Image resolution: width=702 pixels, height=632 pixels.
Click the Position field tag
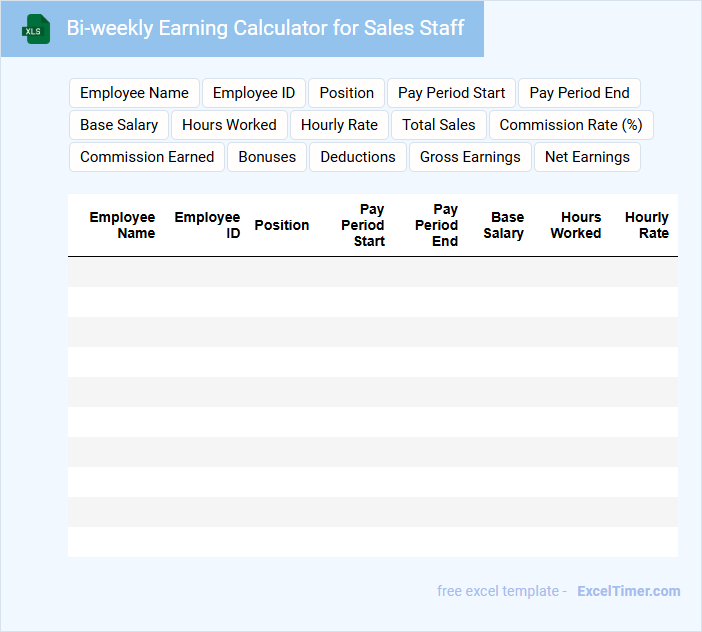[346, 93]
